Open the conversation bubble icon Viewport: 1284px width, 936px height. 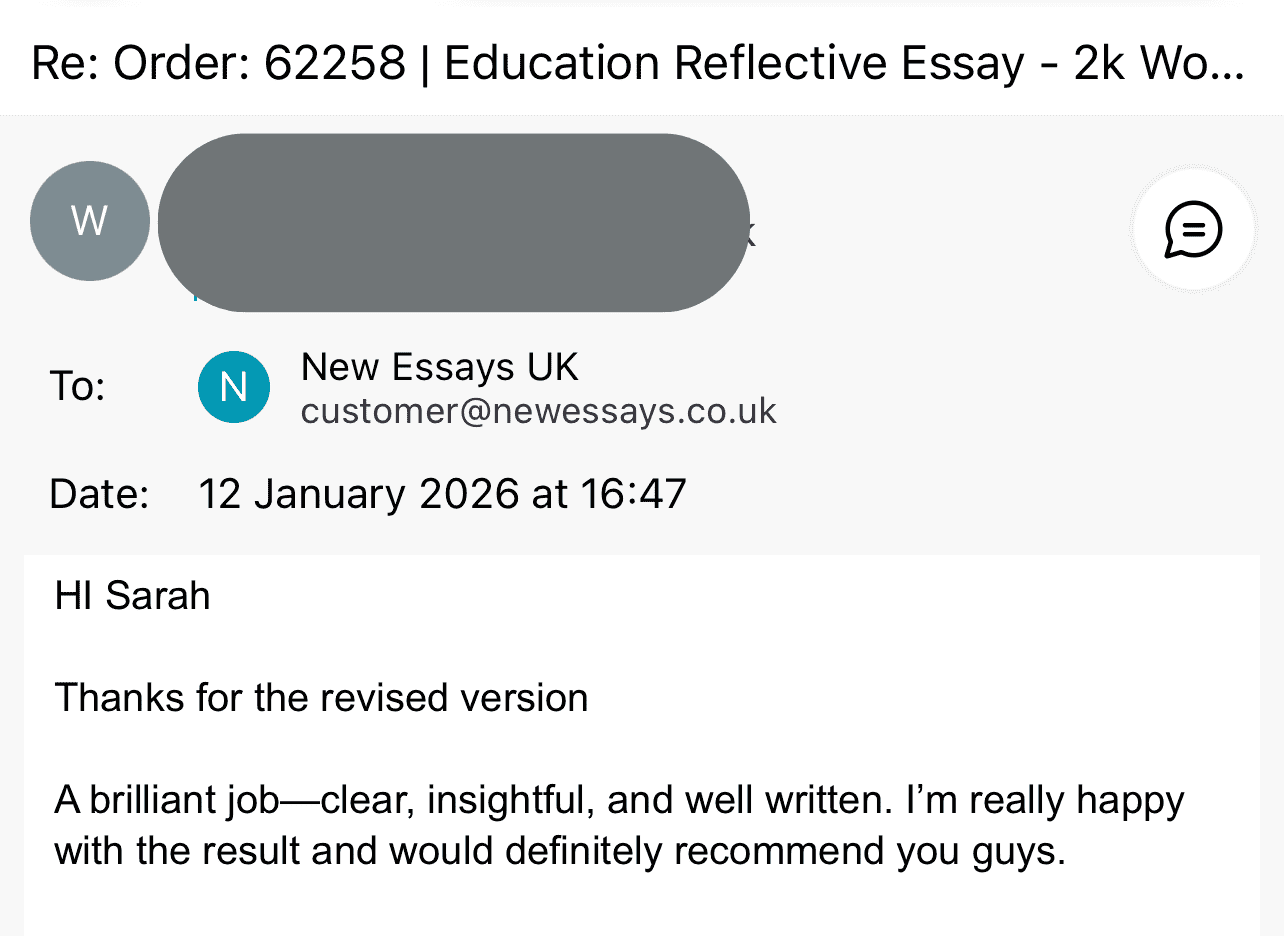tap(1193, 230)
